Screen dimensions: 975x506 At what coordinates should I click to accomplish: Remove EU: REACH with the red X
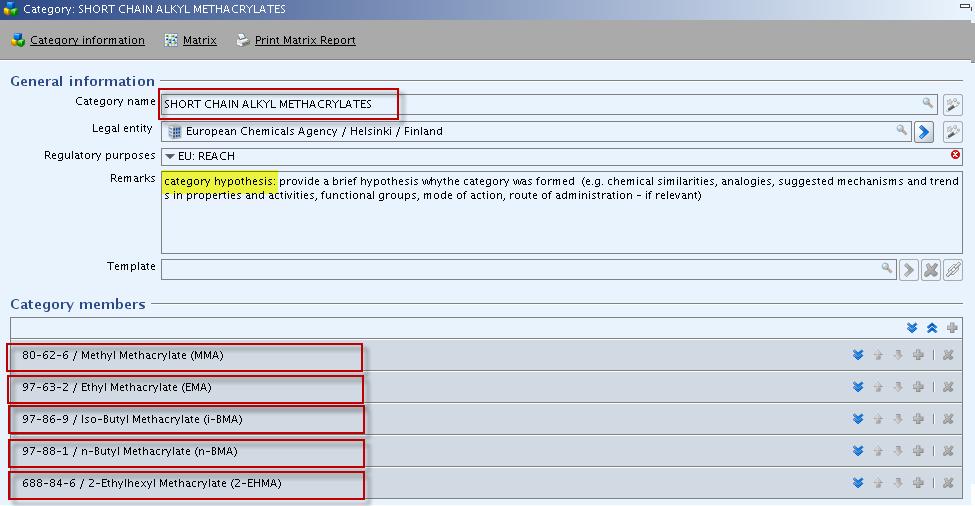(955, 155)
